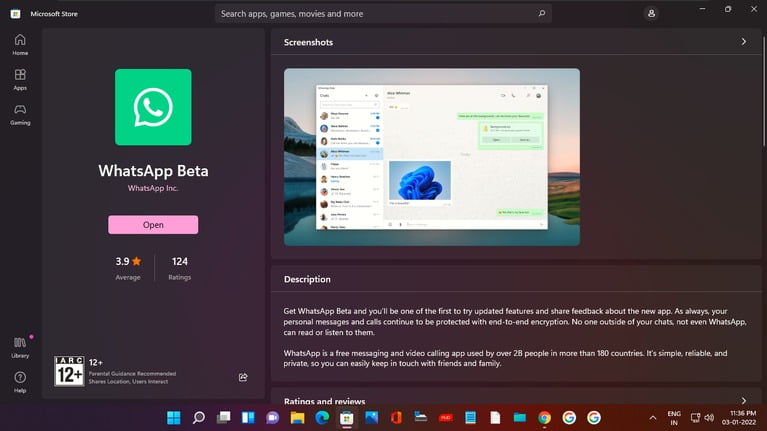Screen dimensions: 767x431
Task: Open the WhatsApp Inc. publisher link
Action: [x=153, y=188]
